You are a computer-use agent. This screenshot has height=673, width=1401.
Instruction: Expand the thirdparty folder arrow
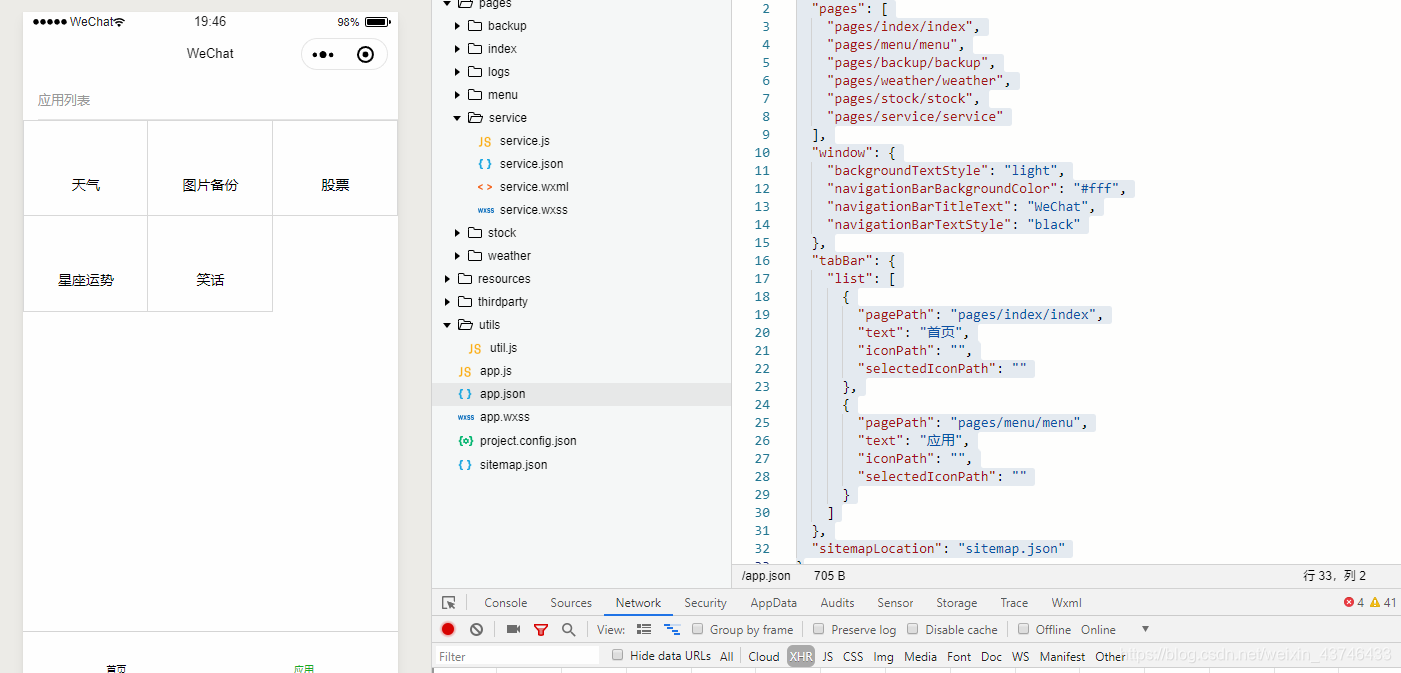[447, 302]
